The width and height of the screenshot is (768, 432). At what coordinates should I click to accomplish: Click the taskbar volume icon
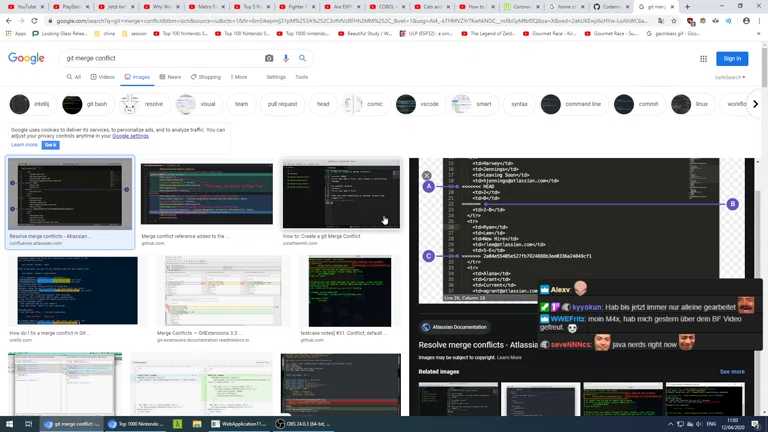click(699, 424)
